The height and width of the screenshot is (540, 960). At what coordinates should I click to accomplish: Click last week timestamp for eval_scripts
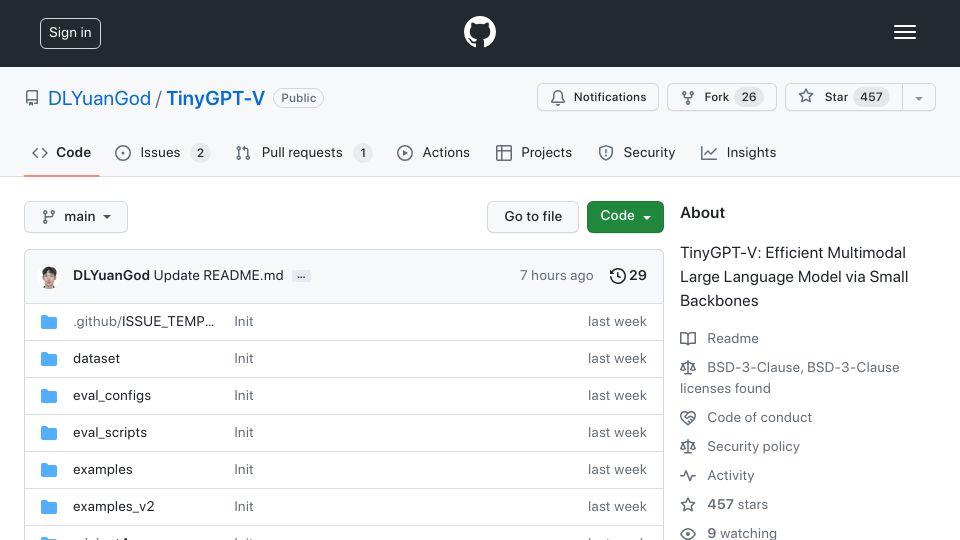pyautogui.click(x=617, y=433)
